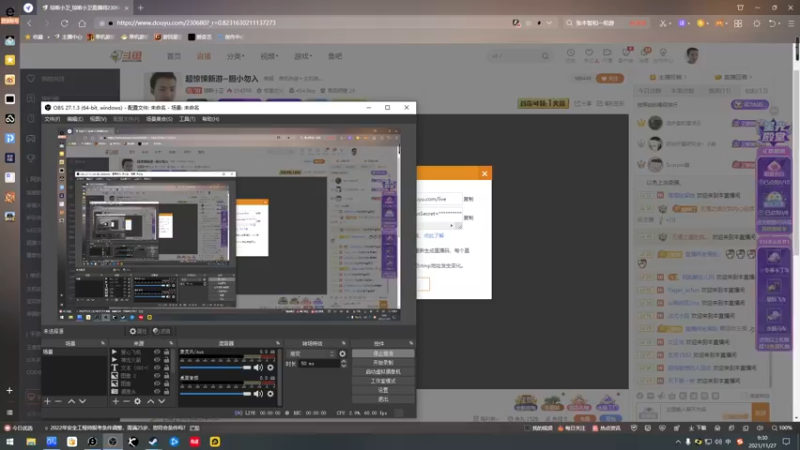The image size is (800, 450).
Task: Move scene down in 场景 panel
Action: (x=82, y=402)
